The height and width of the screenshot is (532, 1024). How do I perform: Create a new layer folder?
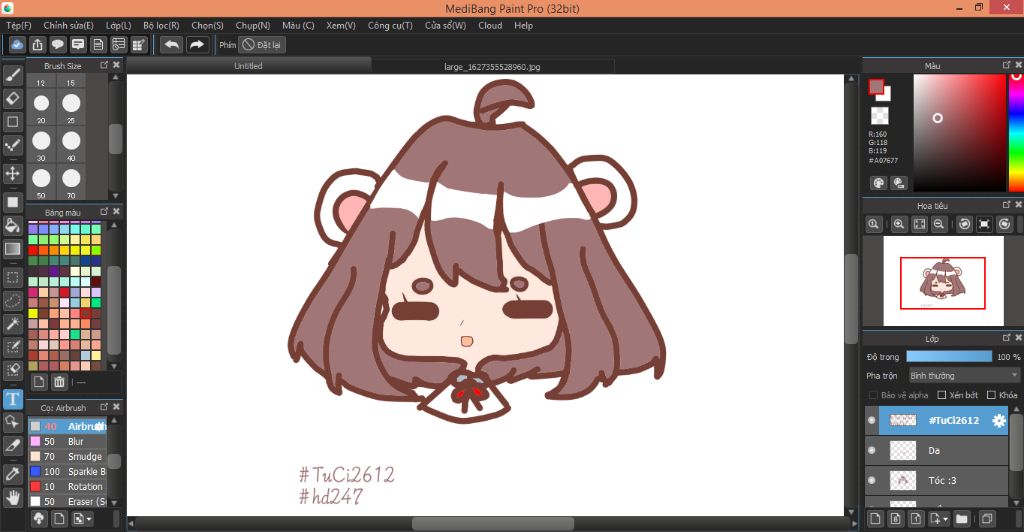(961, 519)
